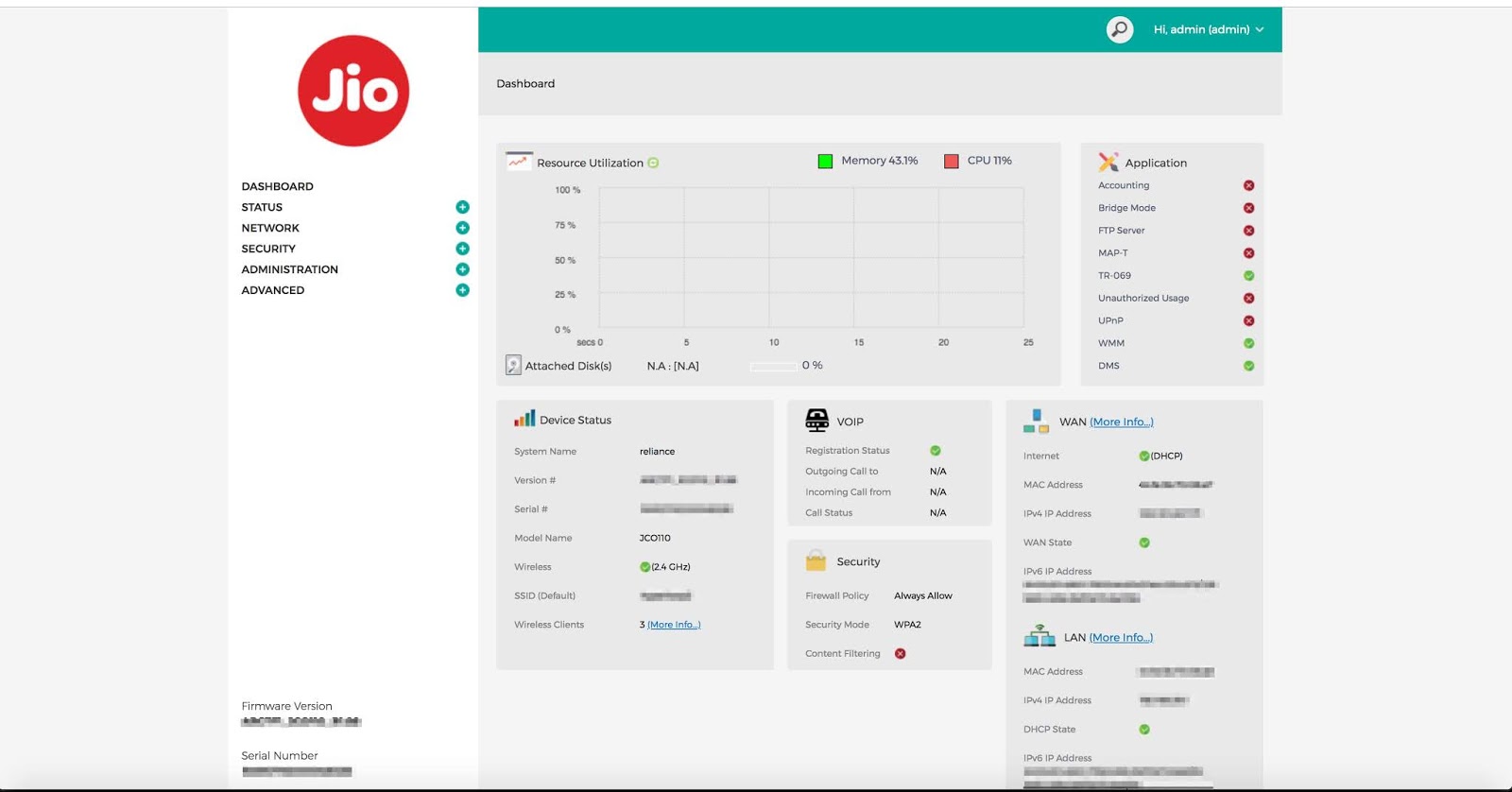Click the Application tools icon
The height and width of the screenshot is (792, 1512).
(x=1108, y=162)
